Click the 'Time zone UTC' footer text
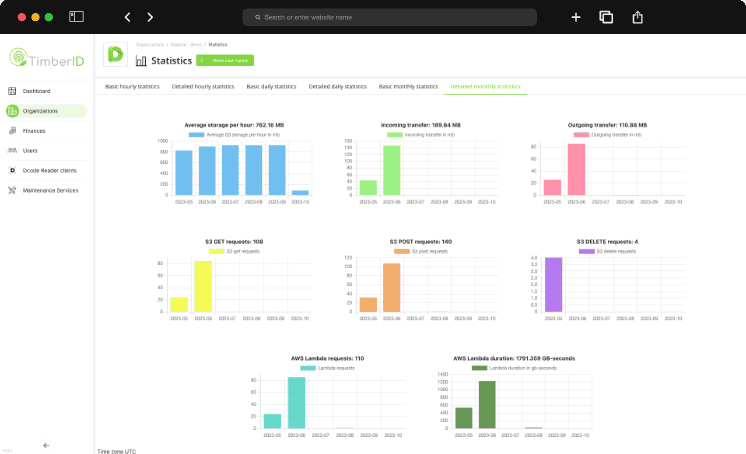The width and height of the screenshot is (746, 454). pos(117,451)
